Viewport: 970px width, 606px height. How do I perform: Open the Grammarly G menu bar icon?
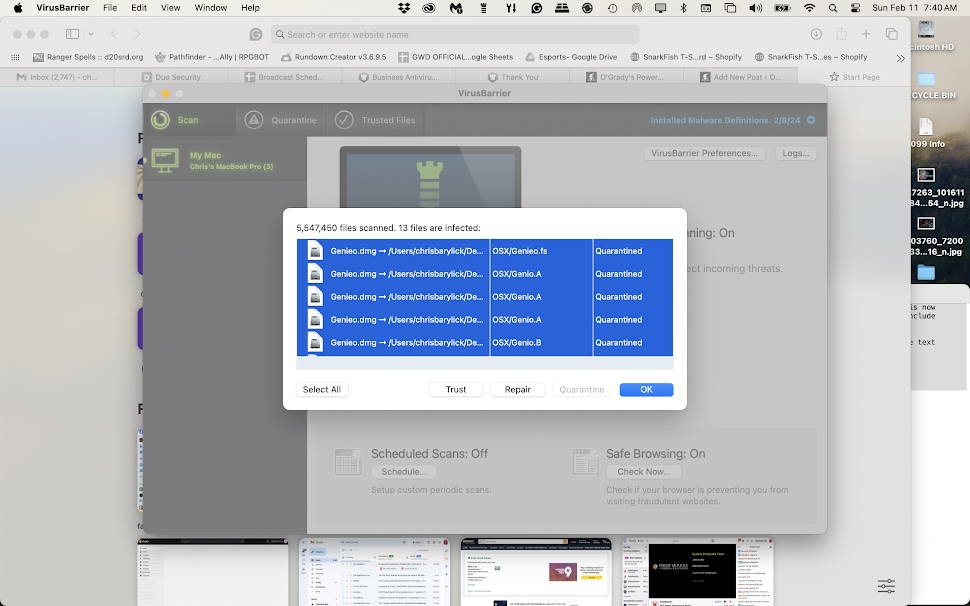point(536,8)
